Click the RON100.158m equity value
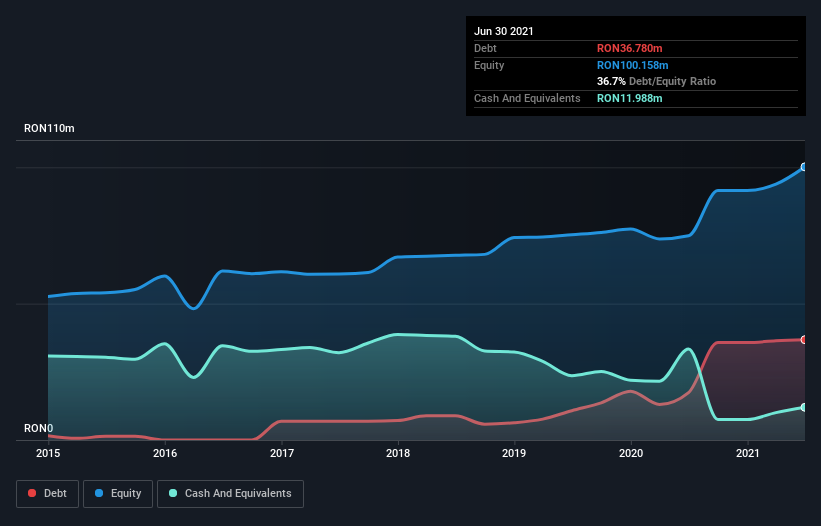 [x=633, y=65]
